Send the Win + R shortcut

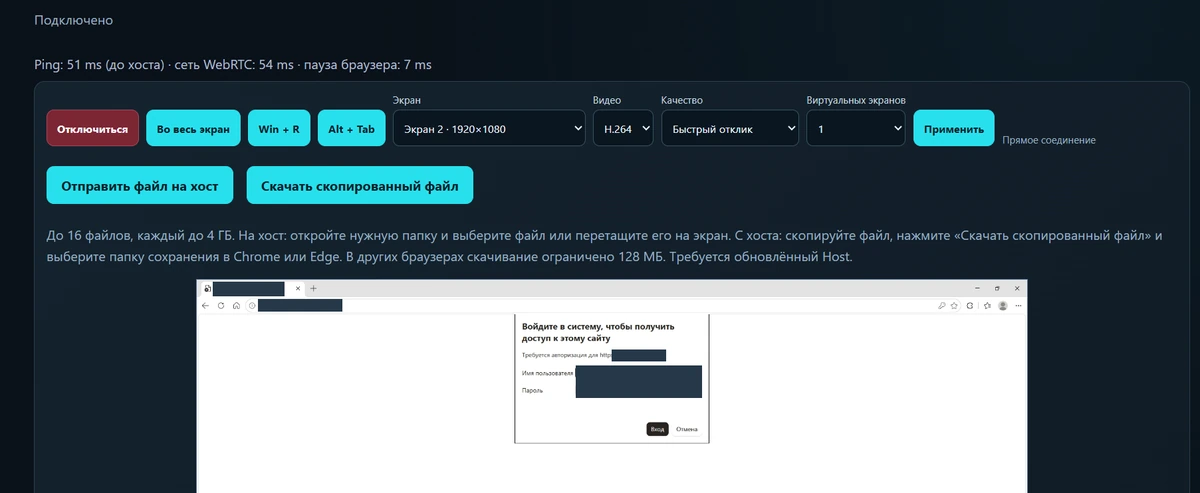tap(279, 129)
